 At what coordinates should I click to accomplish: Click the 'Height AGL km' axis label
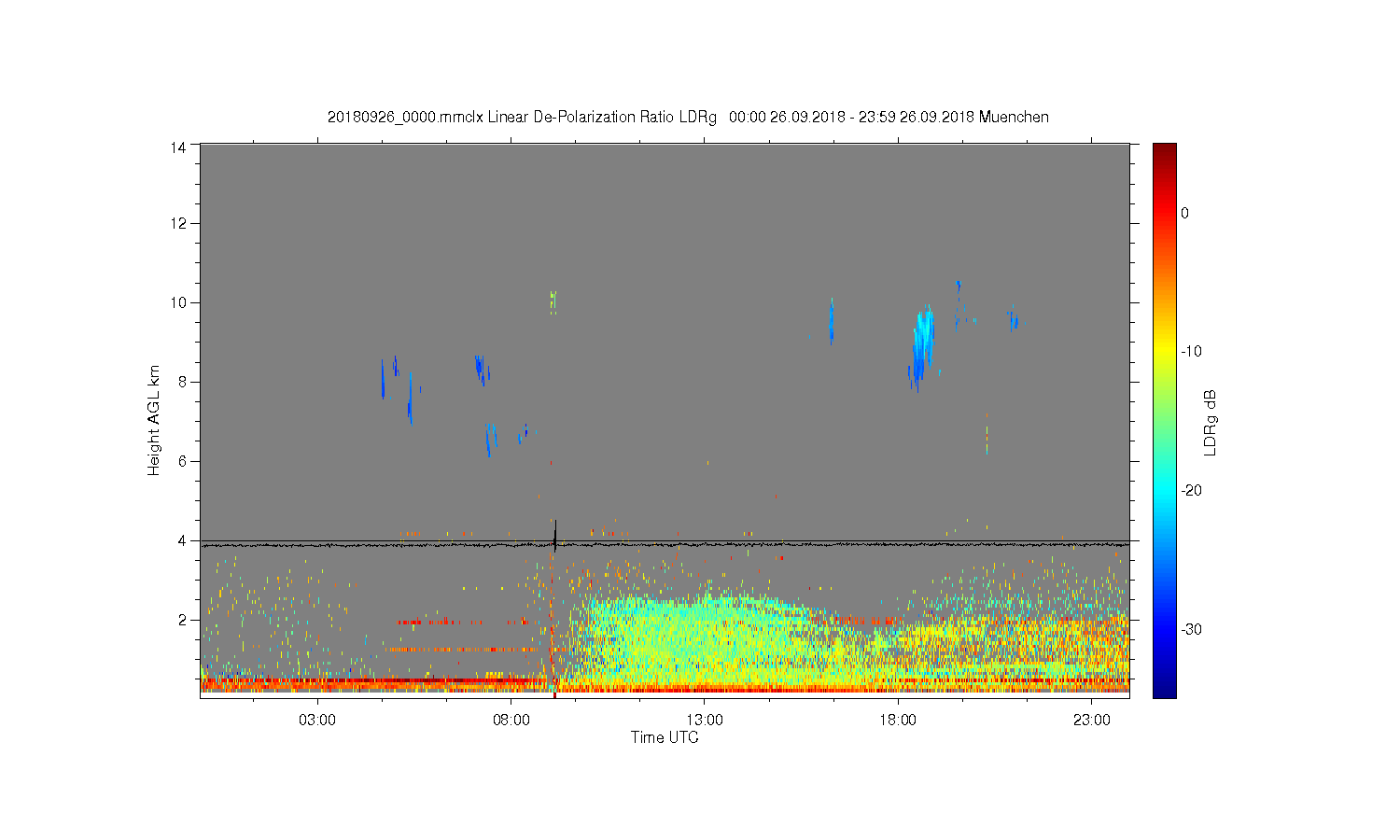(x=154, y=420)
